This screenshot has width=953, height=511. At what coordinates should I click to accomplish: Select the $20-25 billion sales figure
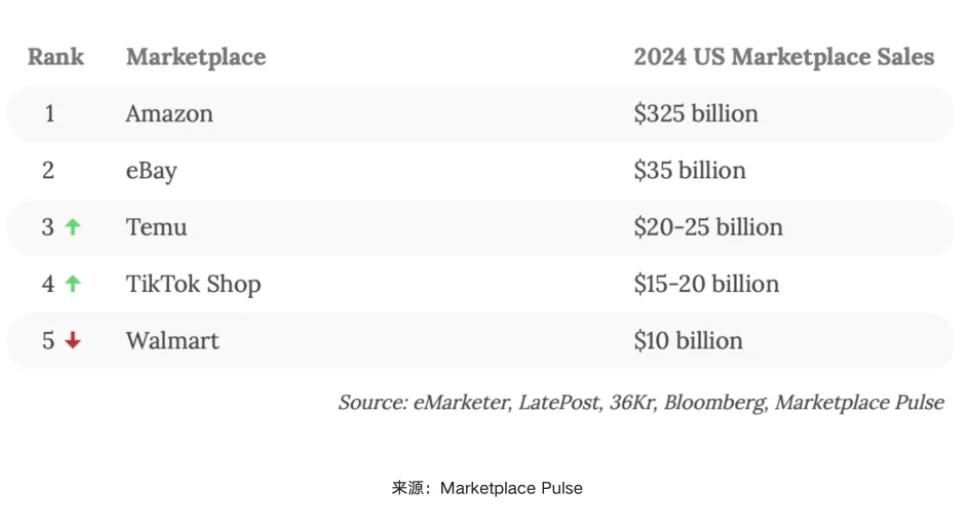[x=707, y=228]
